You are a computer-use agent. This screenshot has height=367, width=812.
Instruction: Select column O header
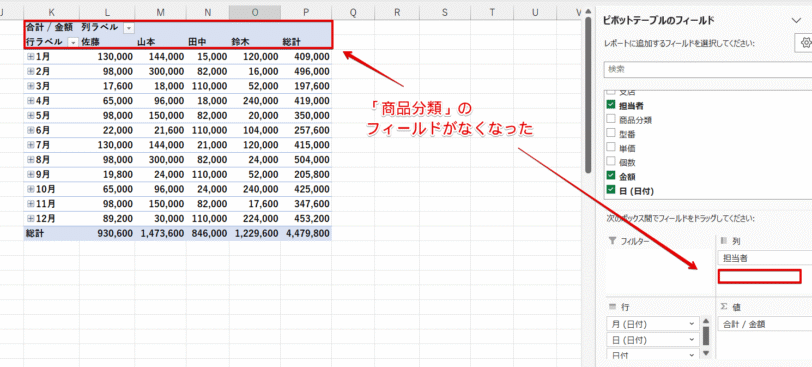coord(254,13)
